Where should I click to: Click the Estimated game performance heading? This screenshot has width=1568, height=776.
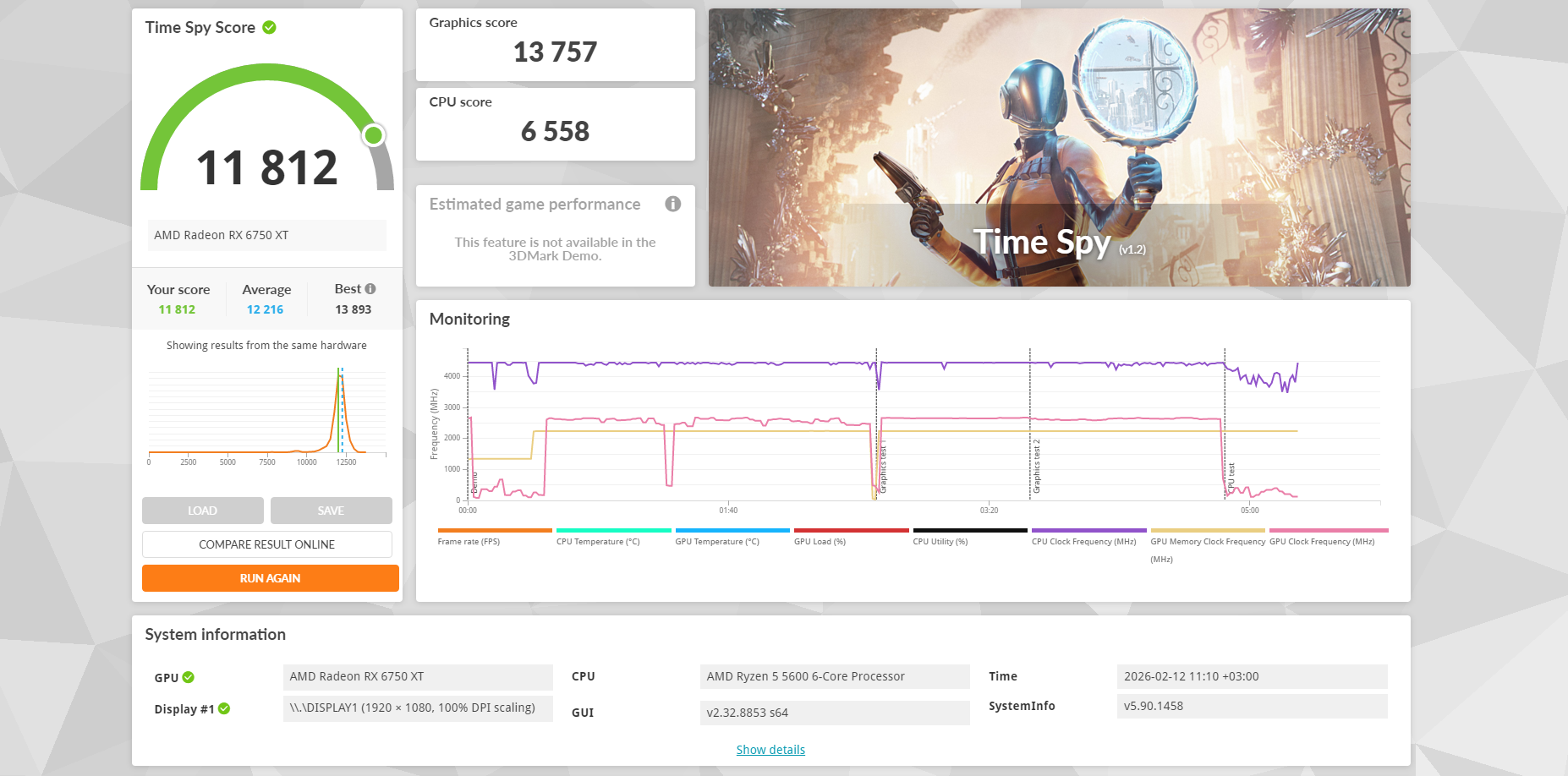coord(535,205)
